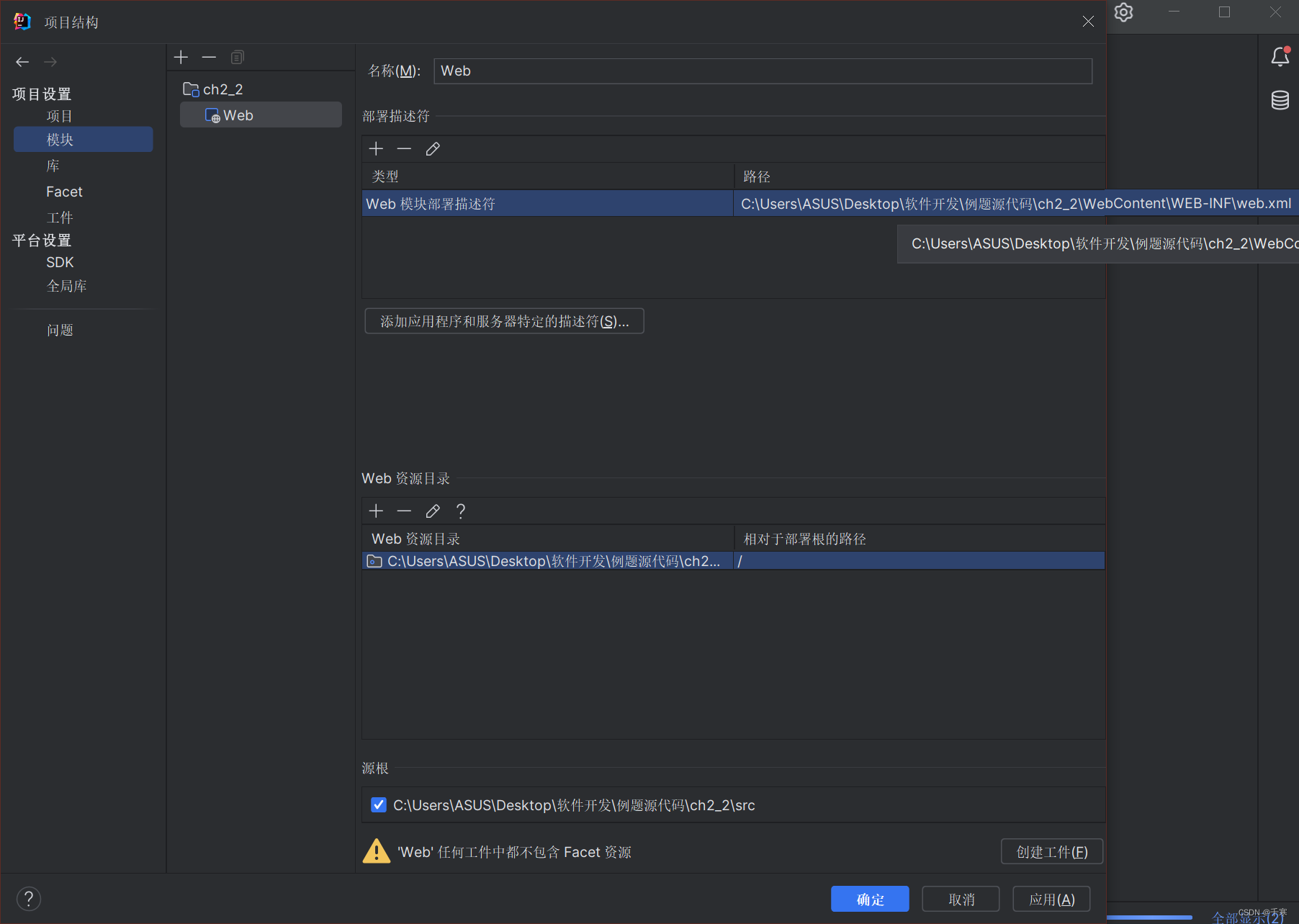Open the 工件 settings page

click(60, 217)
